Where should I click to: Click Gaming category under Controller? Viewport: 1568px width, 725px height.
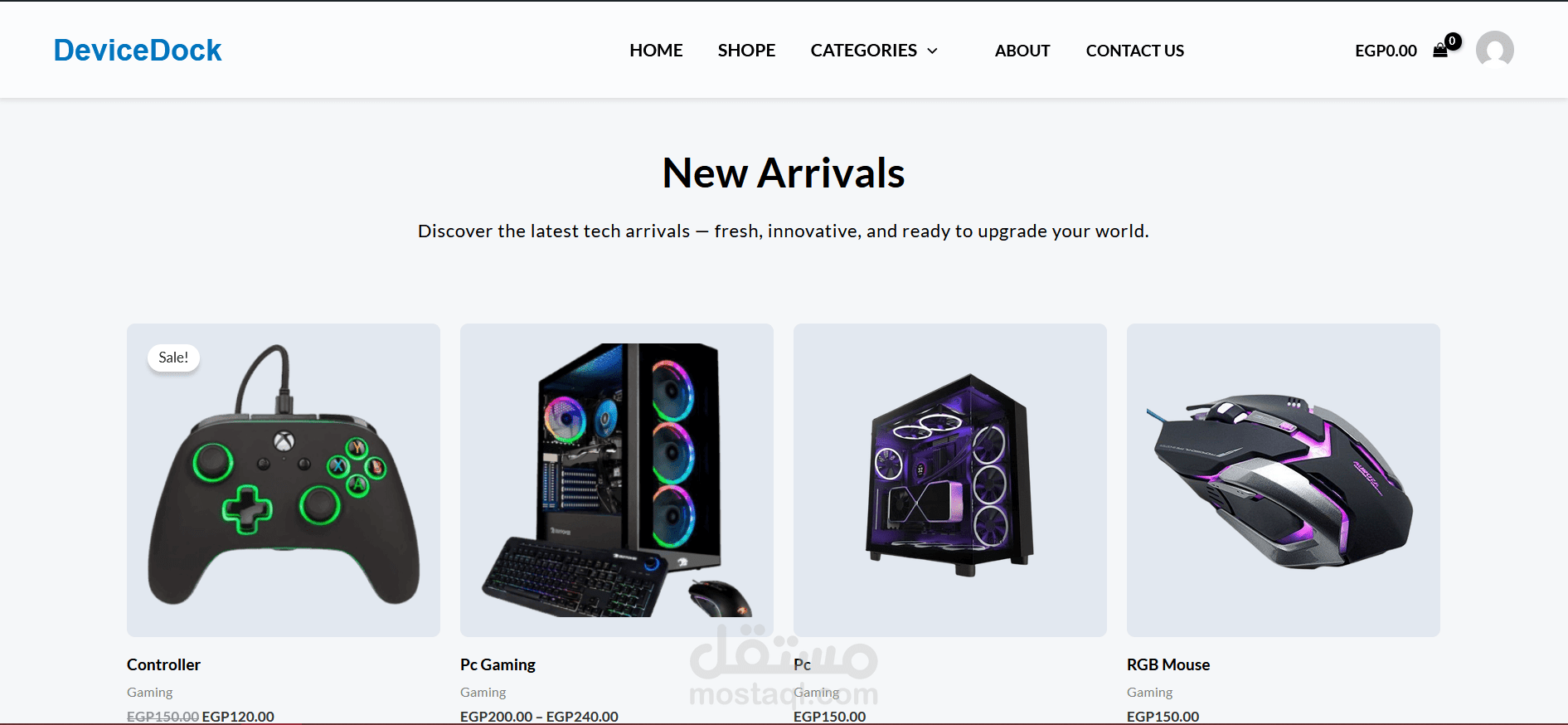[150, 692]
